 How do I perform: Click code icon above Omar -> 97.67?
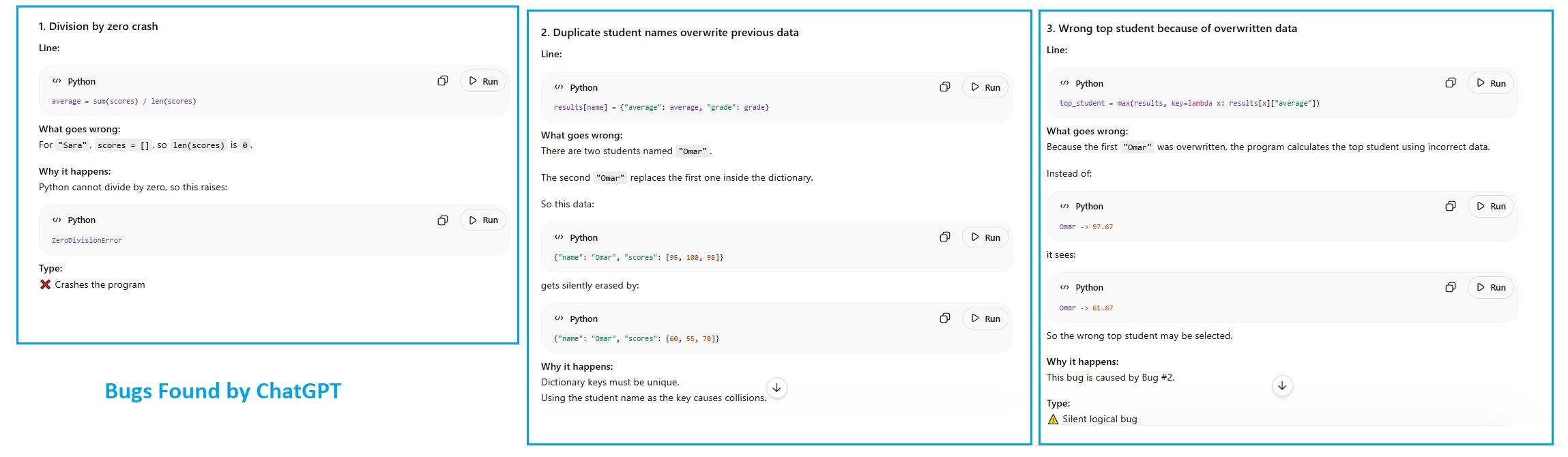pos(1064,206)
